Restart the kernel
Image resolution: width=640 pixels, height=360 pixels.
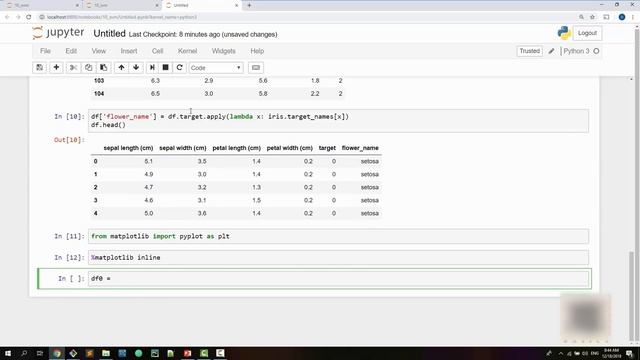(x=179, y=67)
